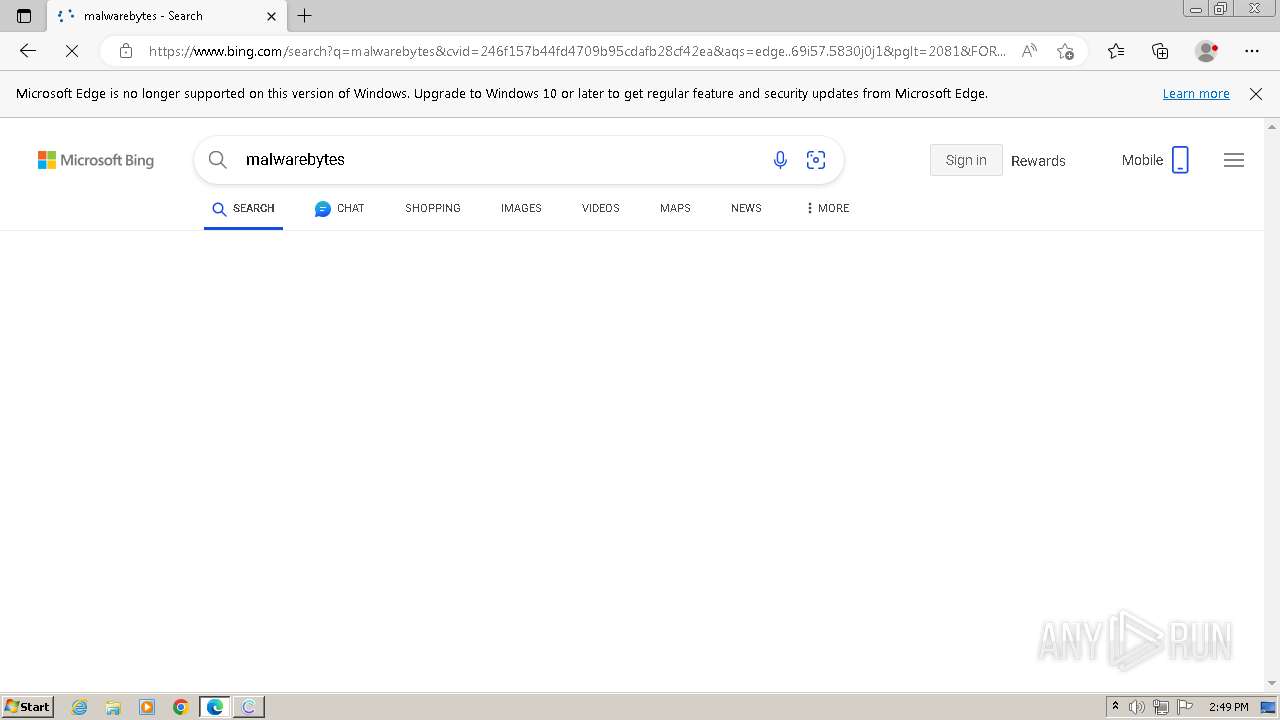Click the search magnifier icon in the Bing box

[218, 160]
